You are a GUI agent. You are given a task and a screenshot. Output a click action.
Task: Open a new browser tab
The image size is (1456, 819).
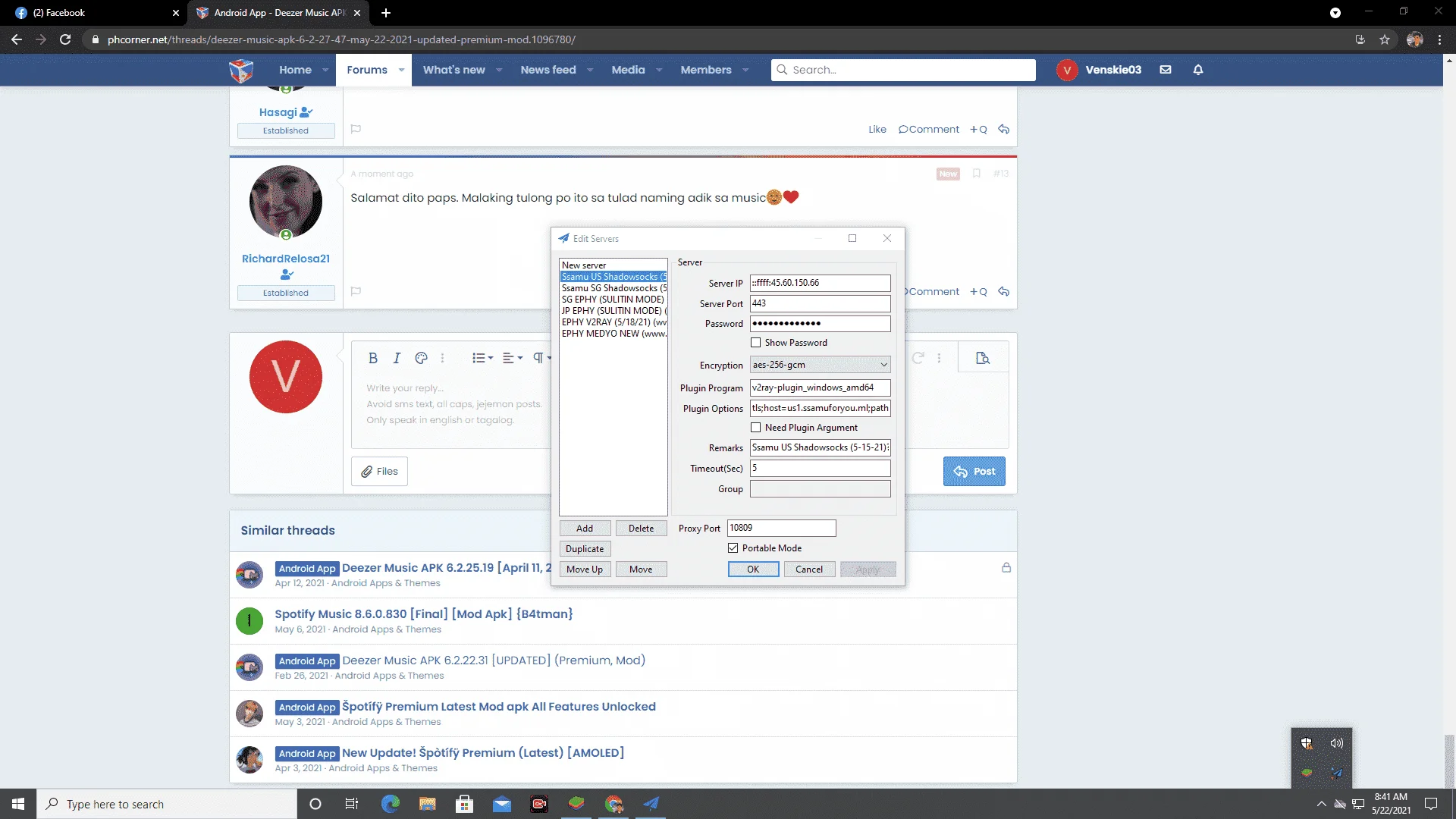click(386, 13)
